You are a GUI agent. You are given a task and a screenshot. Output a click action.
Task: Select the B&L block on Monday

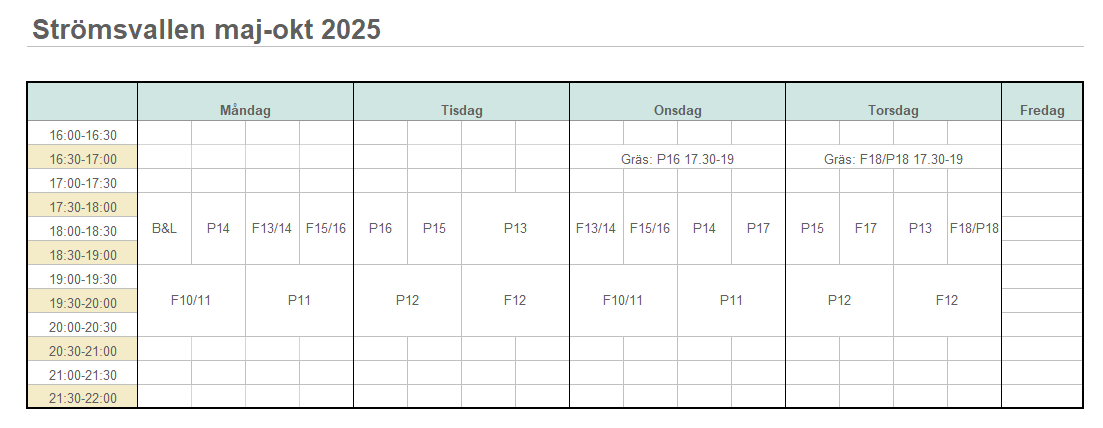tap(164, 228)
